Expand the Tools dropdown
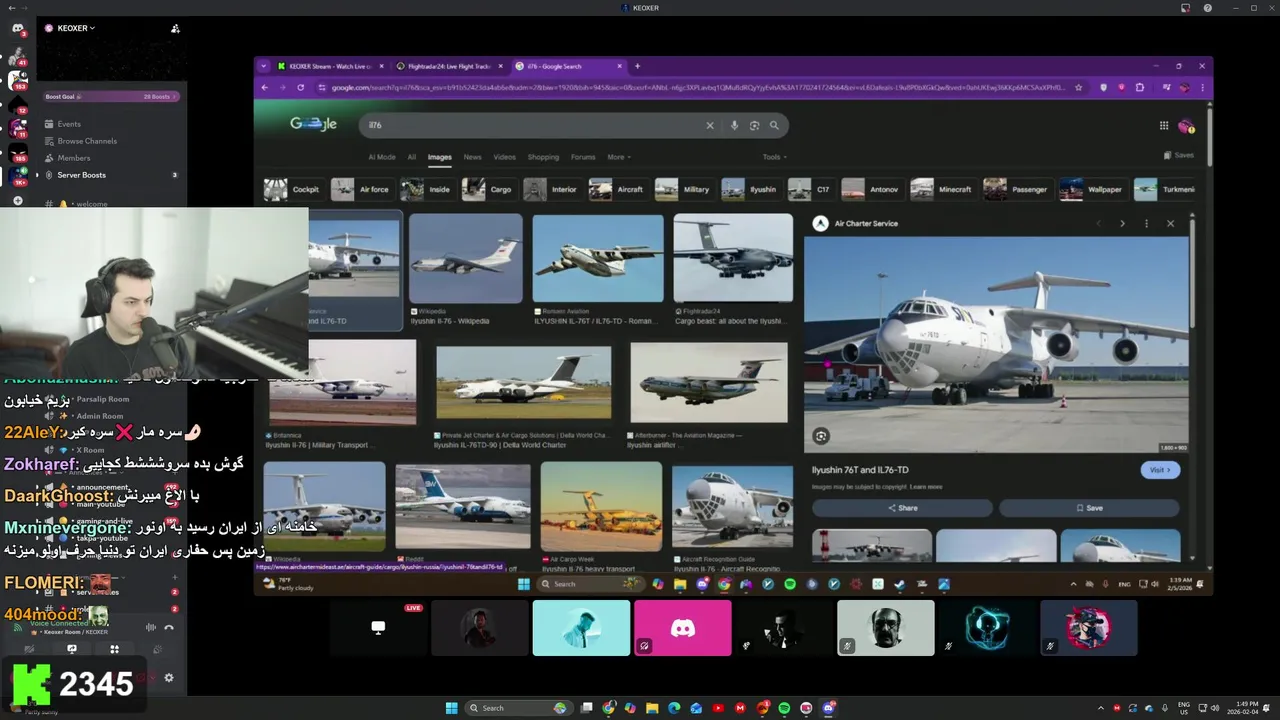The image size is (1280, 720). tap(774, 157)
